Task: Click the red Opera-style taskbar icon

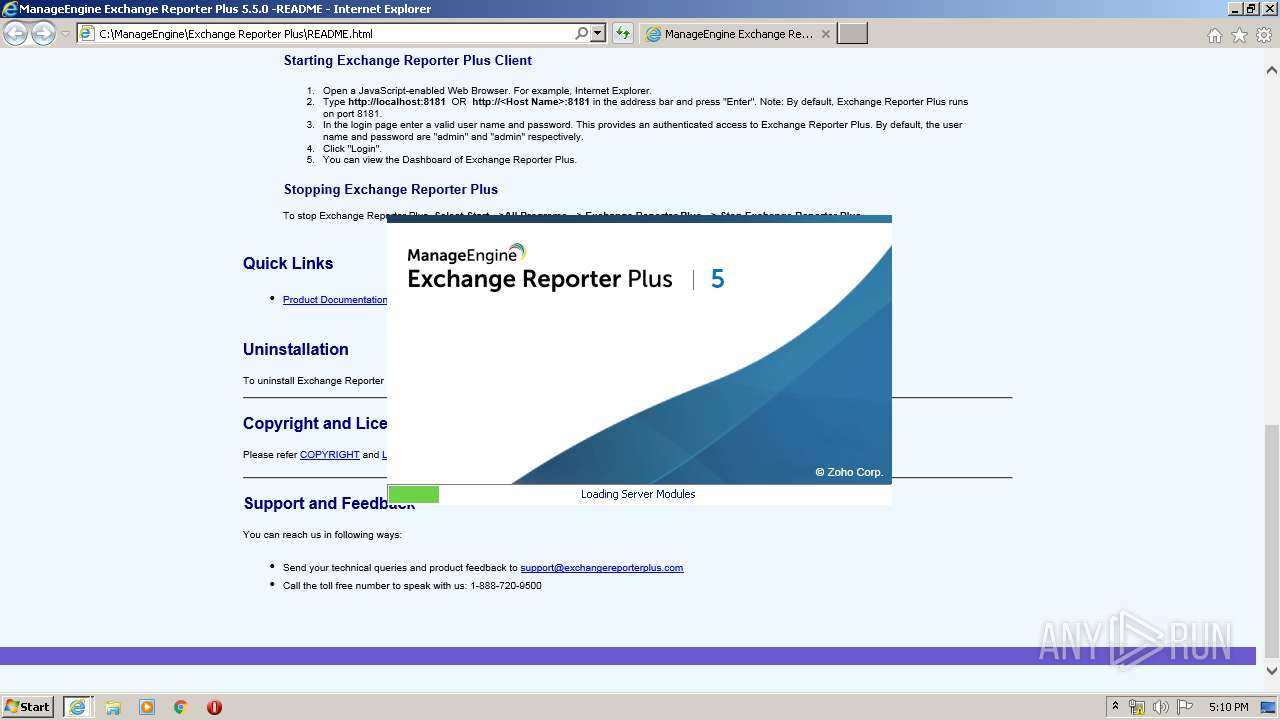Action: [x=214, y=707]
